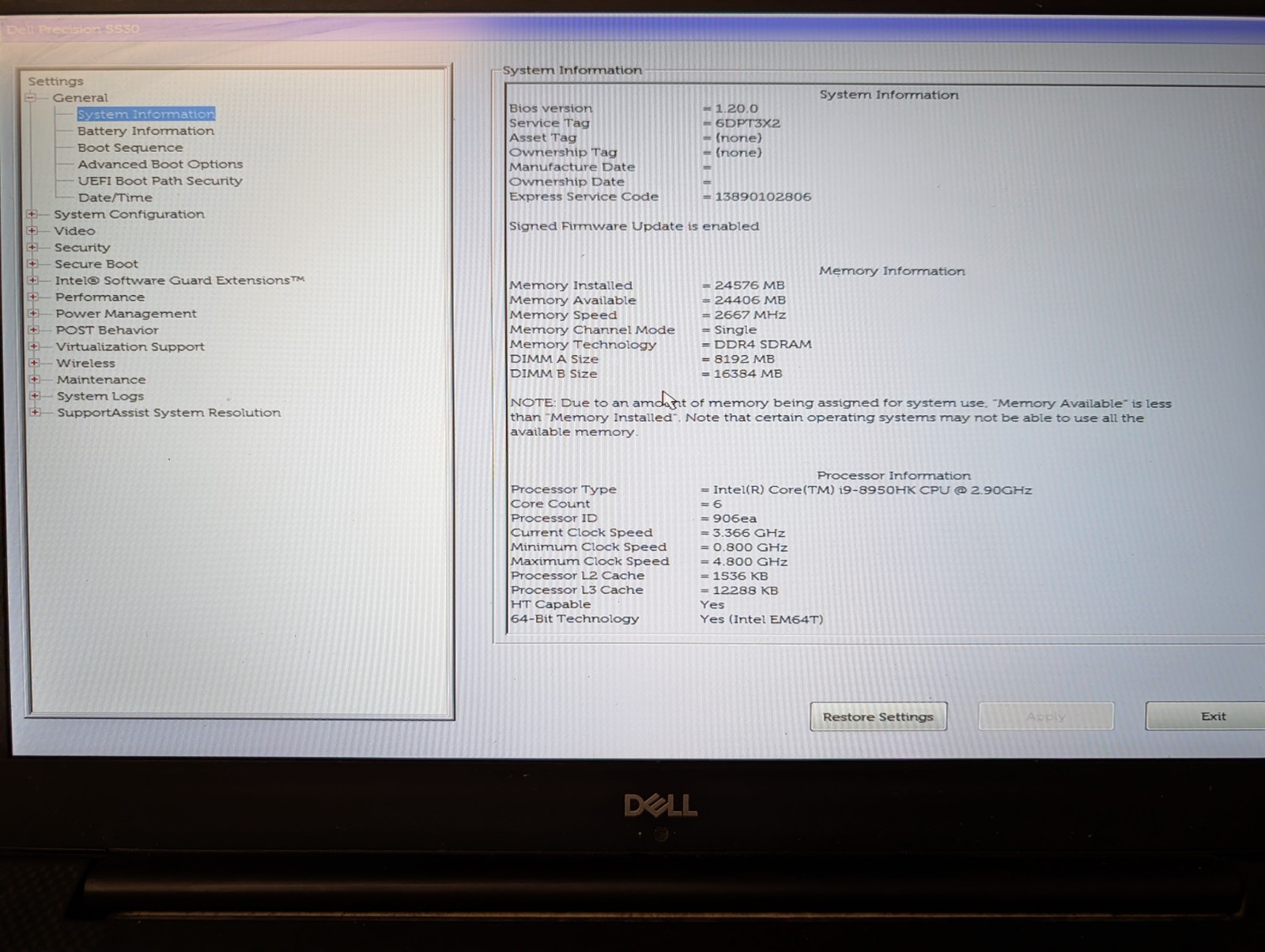Image resolution: width=1265 pixels, height=952 pixels.
Task: Click Maximum Clock Speed 4.800 GHz
Action: point(750,562)
